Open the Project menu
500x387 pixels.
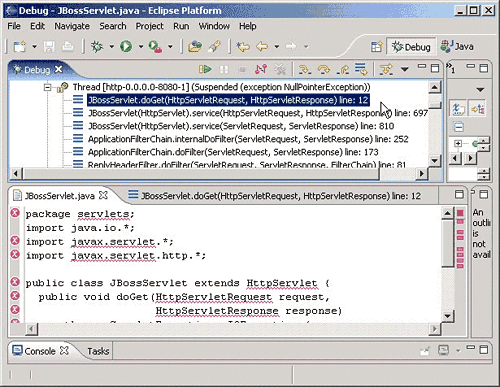tap(149, 26)
